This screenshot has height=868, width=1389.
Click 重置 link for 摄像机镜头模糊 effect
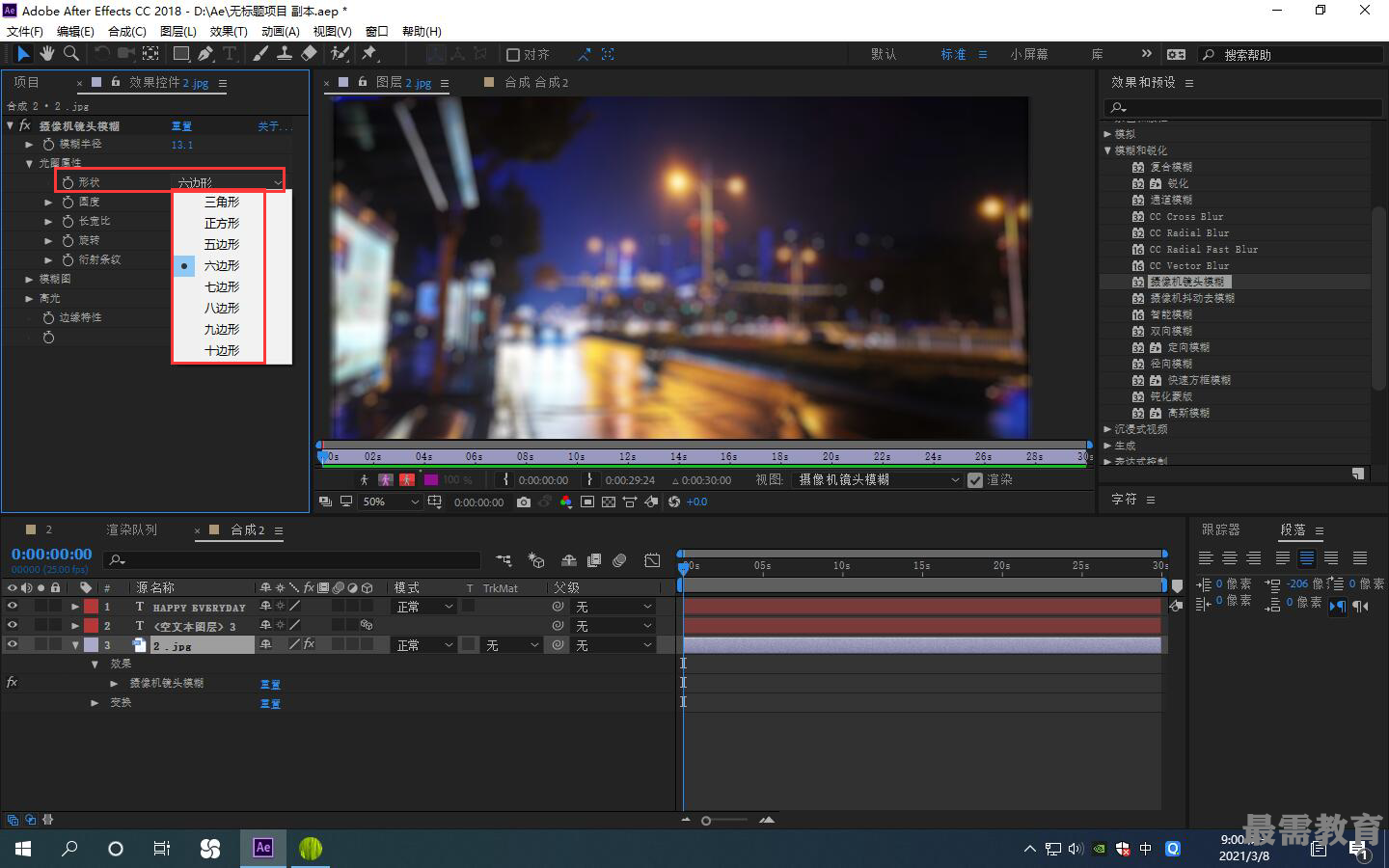tap(181, 126)
